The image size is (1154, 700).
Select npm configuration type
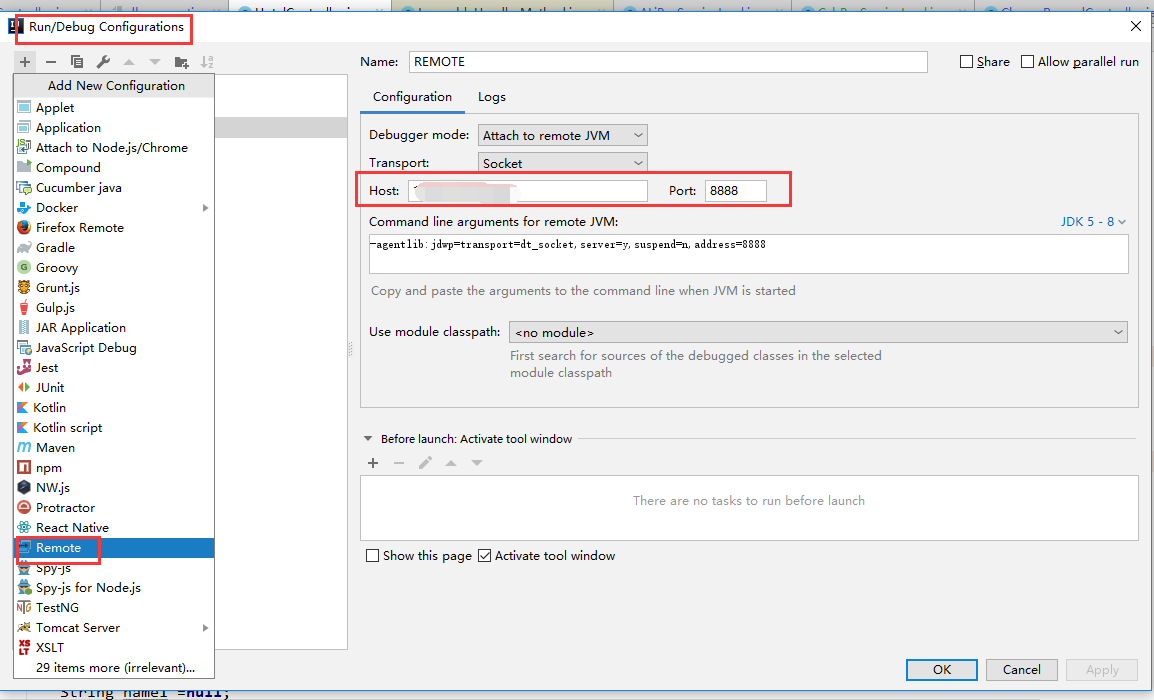click(114, 467)
